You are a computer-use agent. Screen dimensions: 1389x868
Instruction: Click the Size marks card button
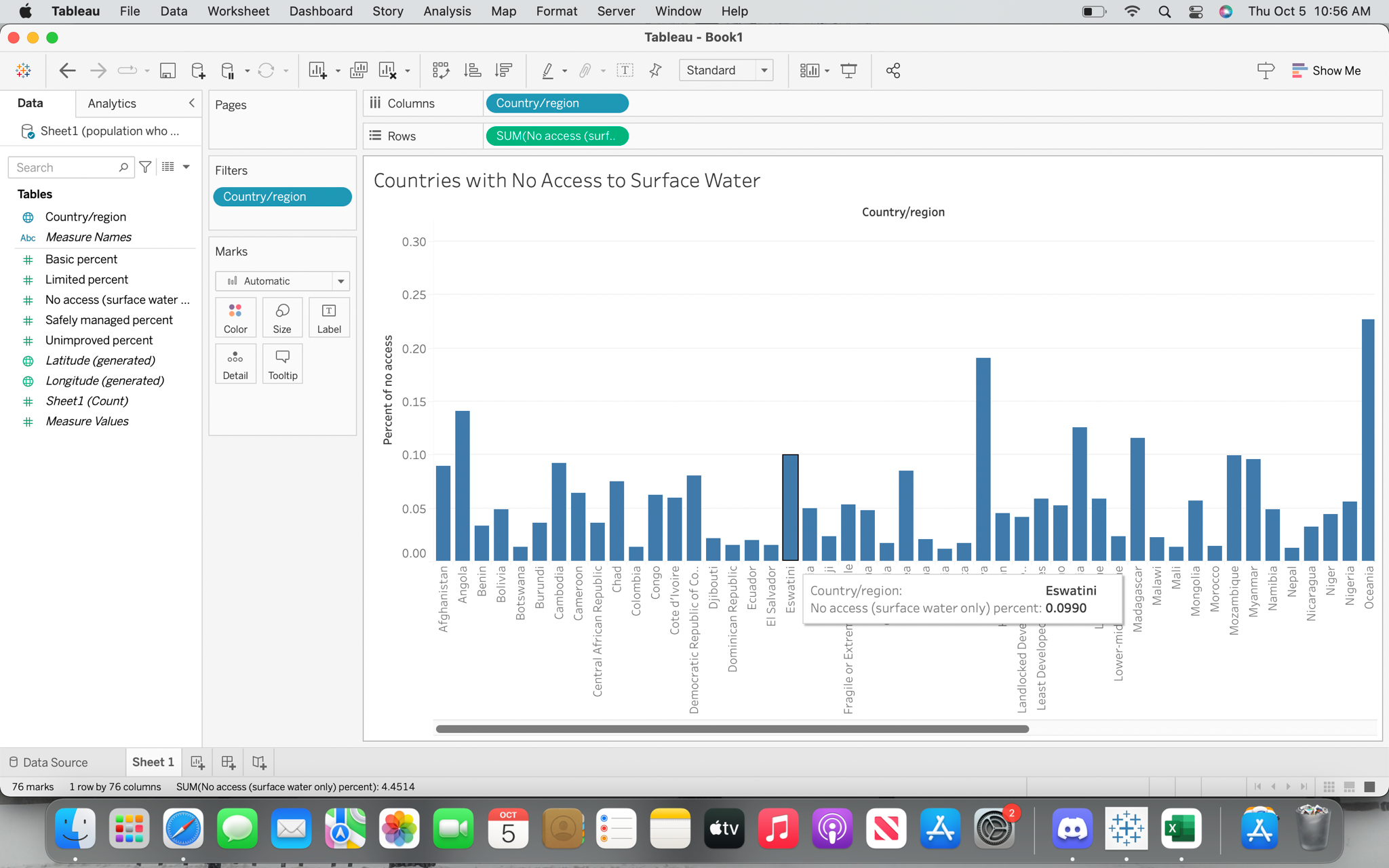tap(282, 317)
